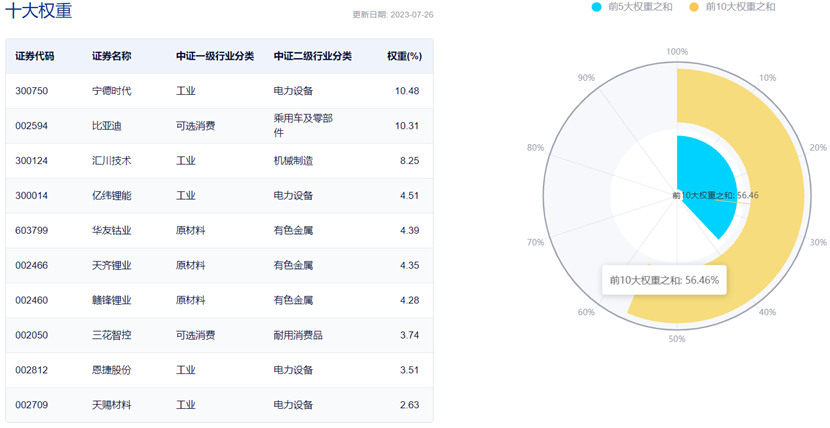Click 有色金属 in the 天齐锂业 row
This screenshot has height=428, width=830.
[x=293, y=266]
